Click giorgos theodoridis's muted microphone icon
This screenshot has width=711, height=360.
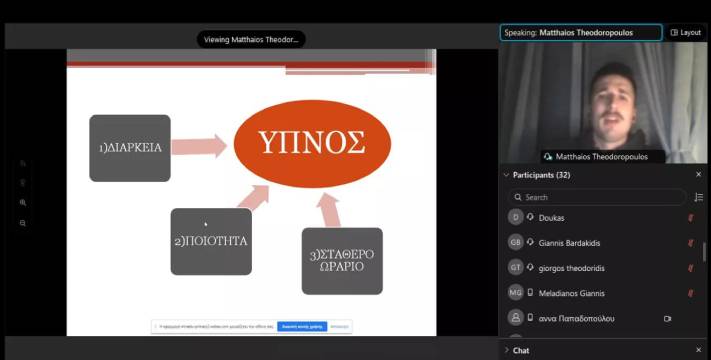click(x=691, y=268)
